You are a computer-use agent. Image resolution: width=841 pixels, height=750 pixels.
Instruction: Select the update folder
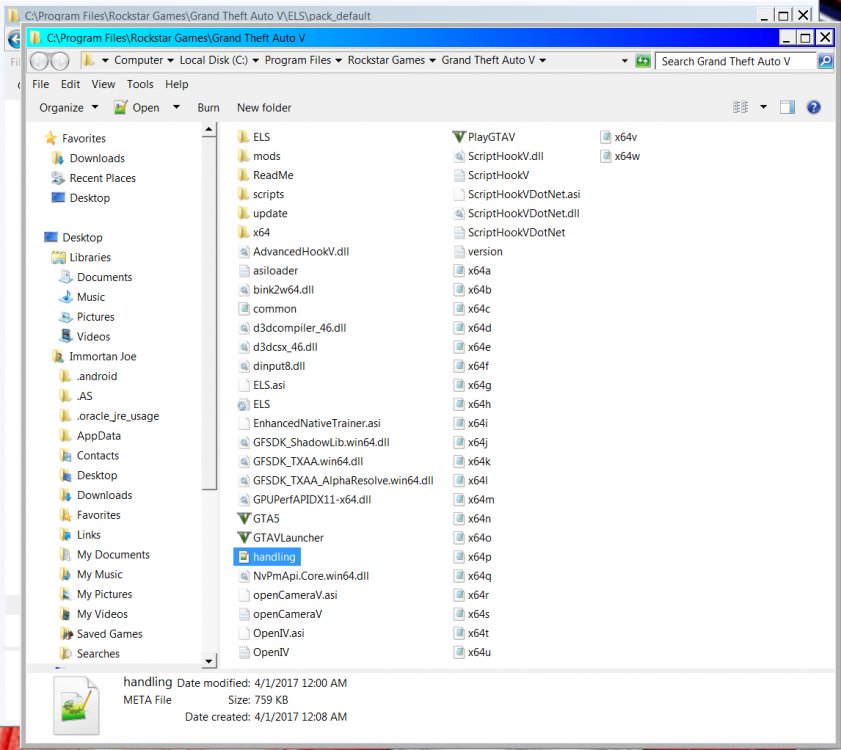click(x=270, y=213)
